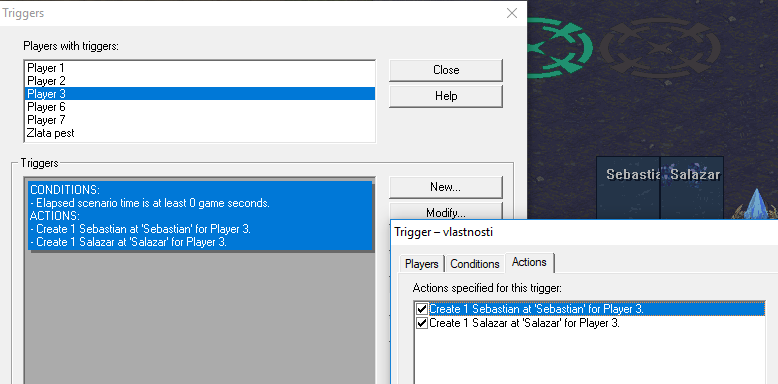
Task: Select the Actions tab
Action: pos(529,262)
